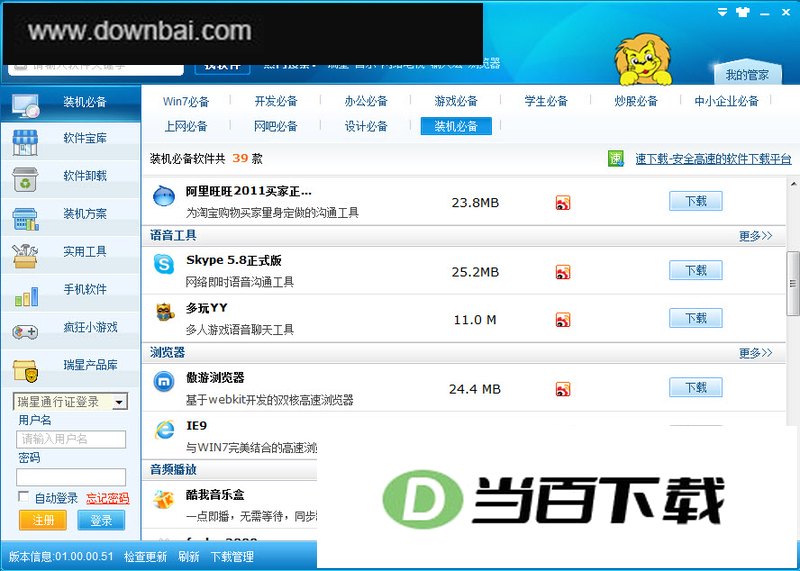
Task: Click the 软件卸载 recycle bin icon
Action: tap(25, 179)
